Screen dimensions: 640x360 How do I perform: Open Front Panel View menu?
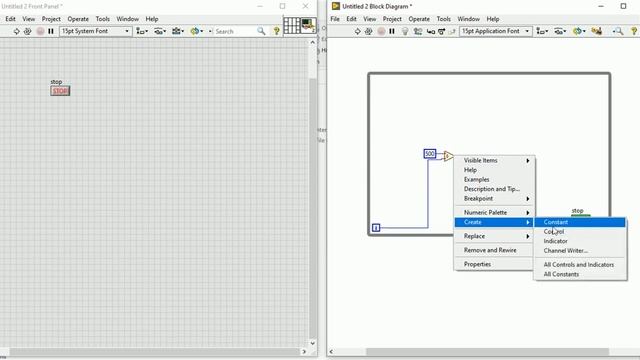coord(29,19)
